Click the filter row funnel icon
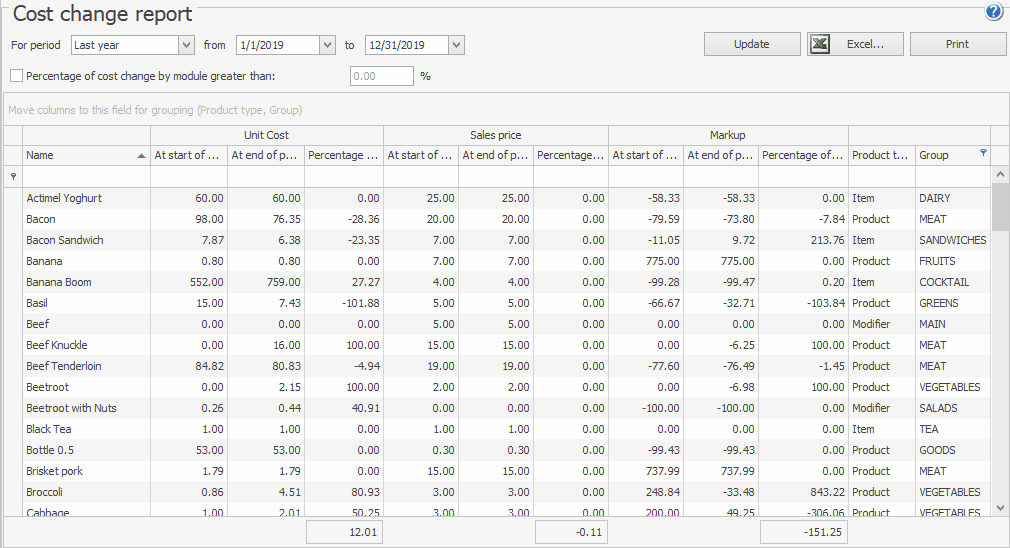The width and height of the screenshot is (1010, 548). click(13, 176)
